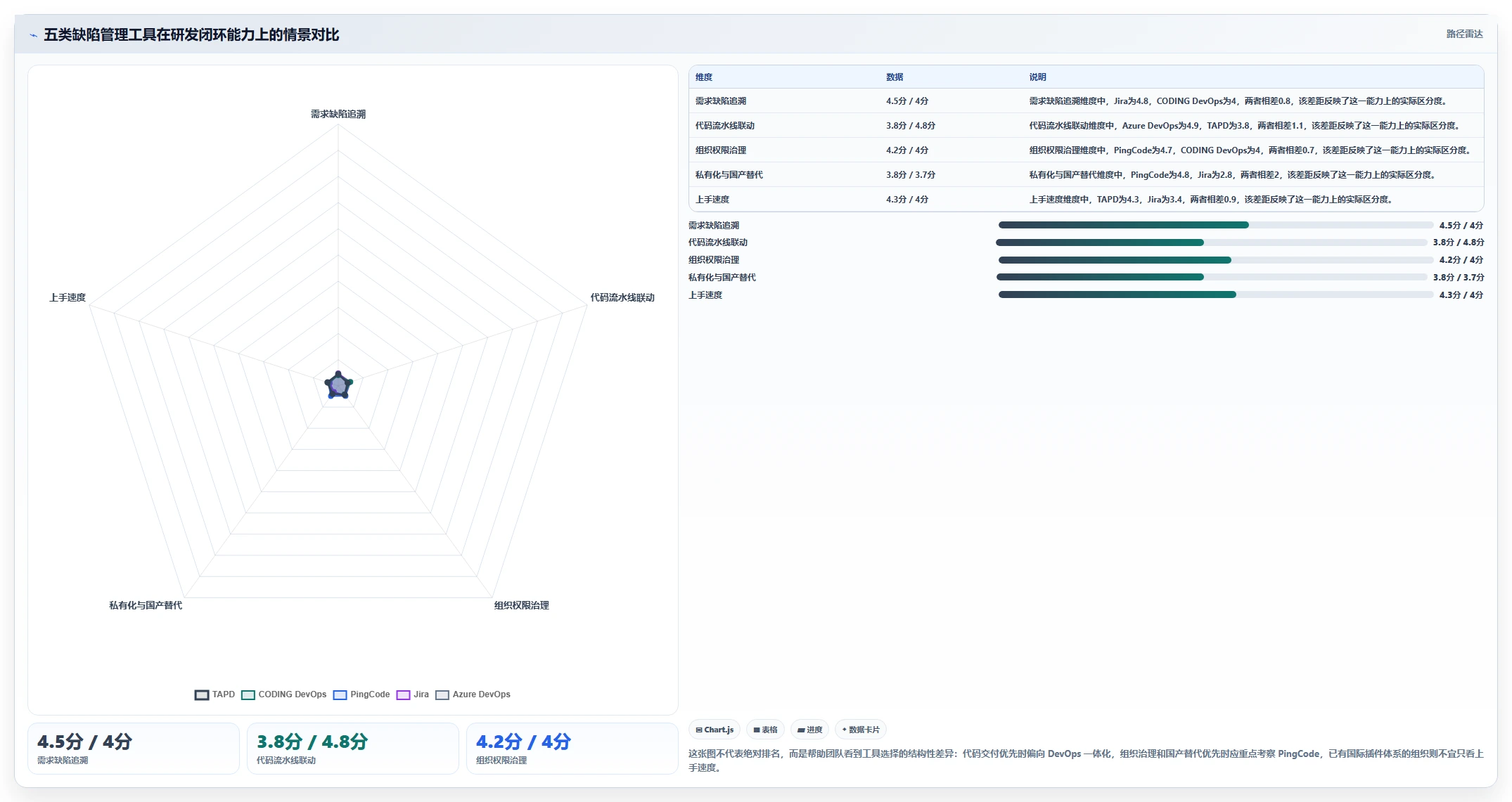Viewport: 1512px width, 802px height.
Task: Click the 需求缺陷追溯 progress bar
Action: click(x=1216, y=225)
